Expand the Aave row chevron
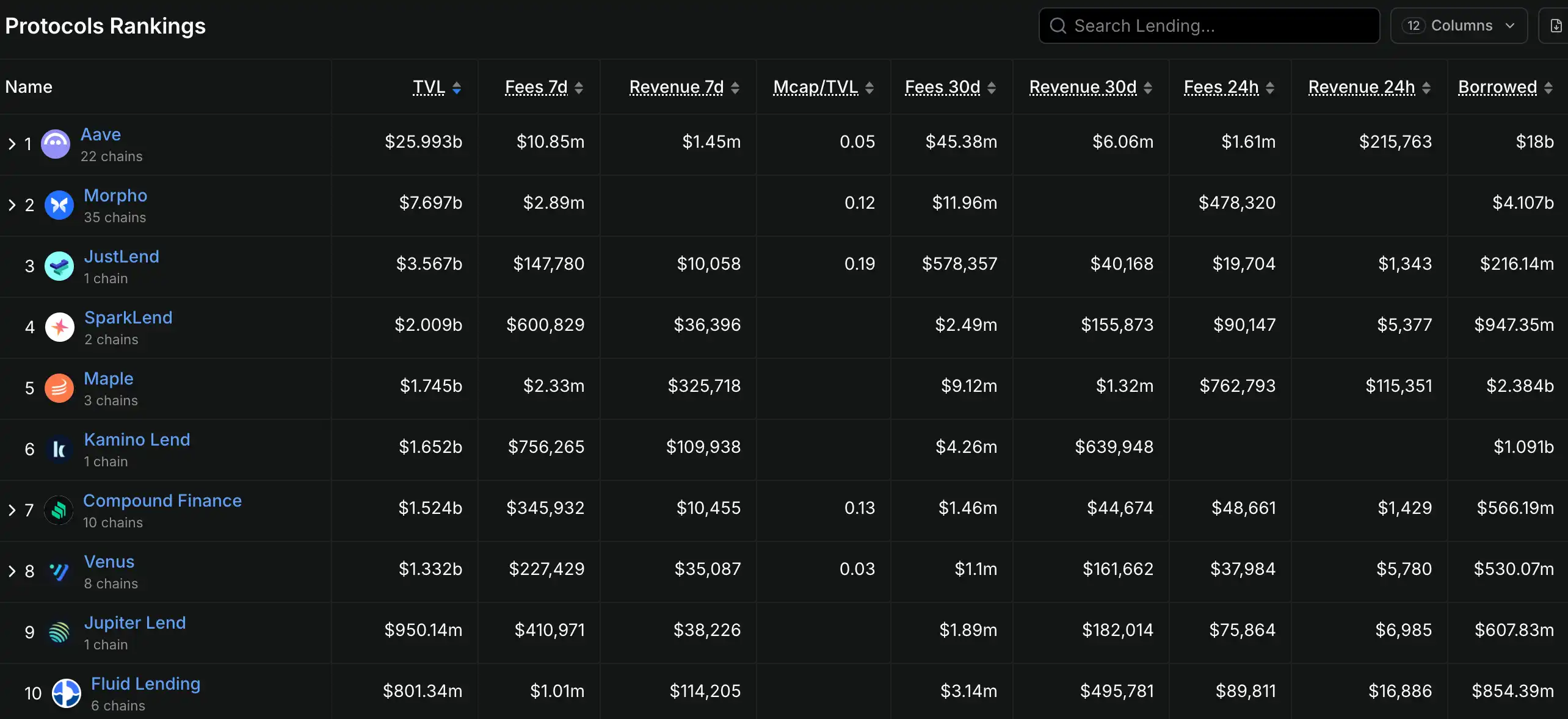Viewport: 1568px width, 719px height. (12, 144)
